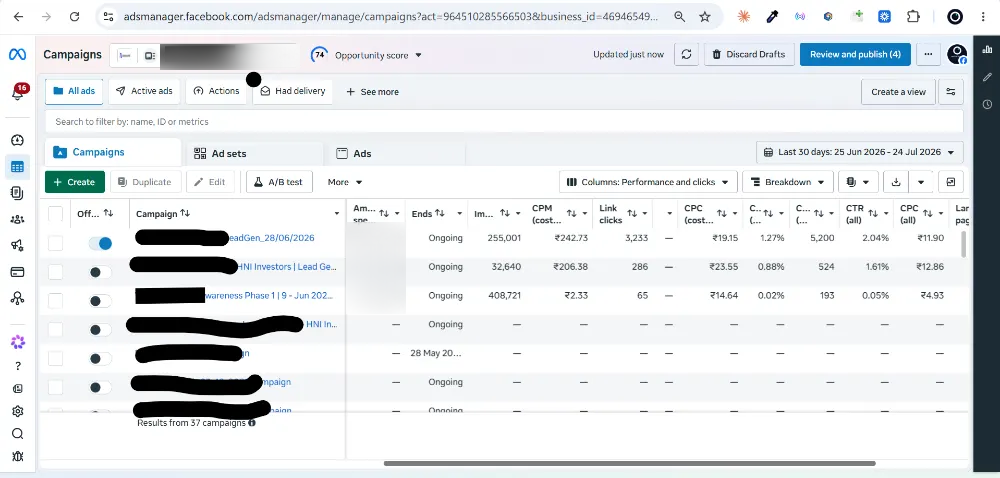Click See more views link
The height and width of the screenshot is (478, 1000).
(372, 92)
